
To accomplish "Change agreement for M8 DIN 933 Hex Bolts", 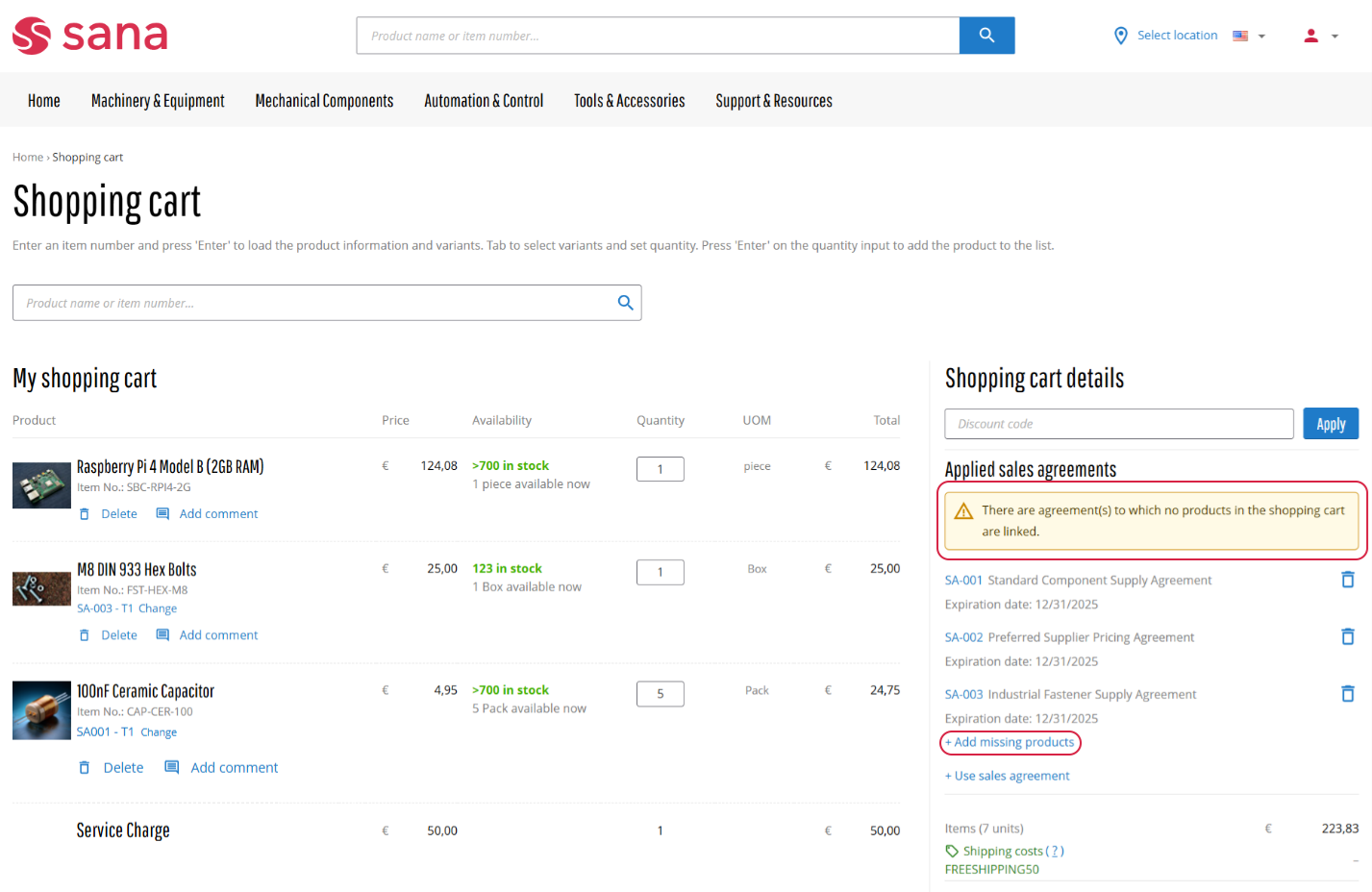I will click(x=158, y=608).
